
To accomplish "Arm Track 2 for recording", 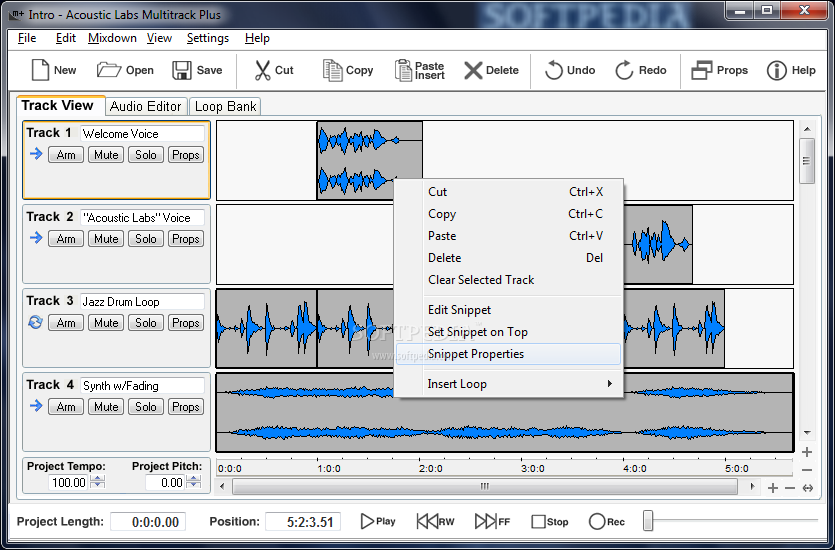I will point(66,239).
